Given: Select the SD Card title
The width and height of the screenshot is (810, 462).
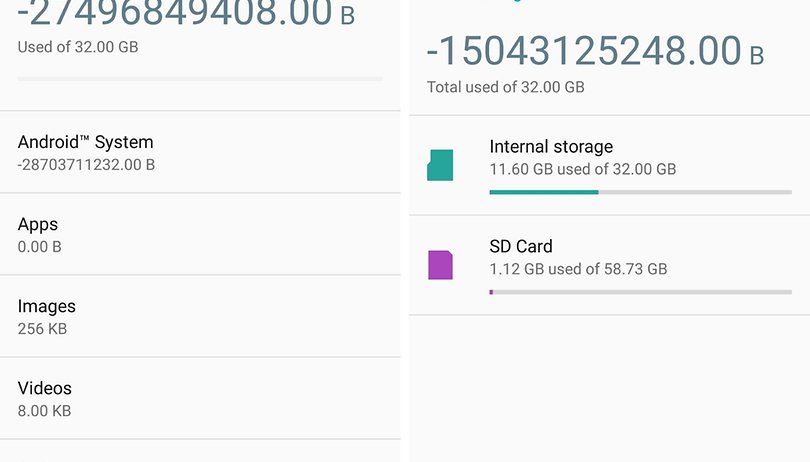Looking at the screenshot, I should pyautogui.click(x=521, y=247).
